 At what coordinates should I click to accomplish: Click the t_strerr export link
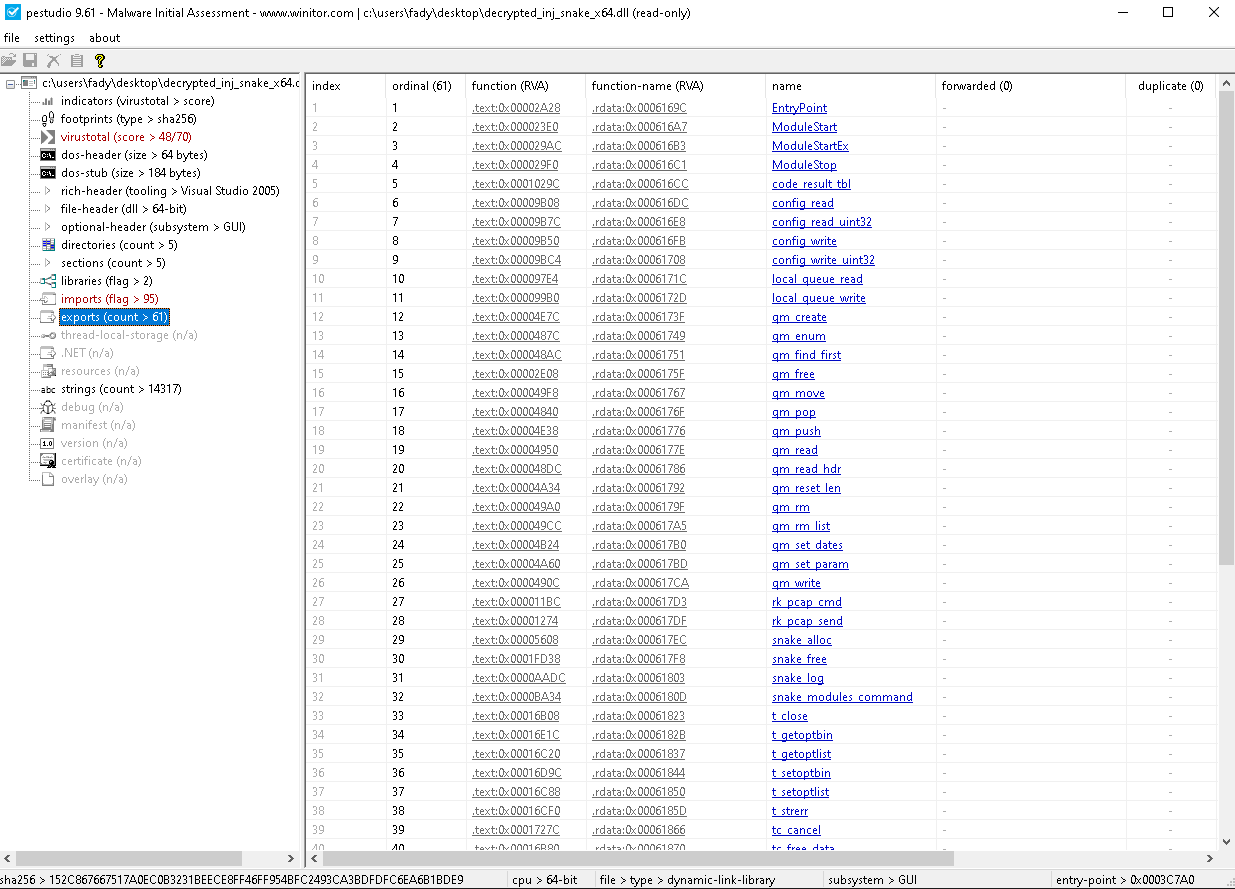pos(790,811)
